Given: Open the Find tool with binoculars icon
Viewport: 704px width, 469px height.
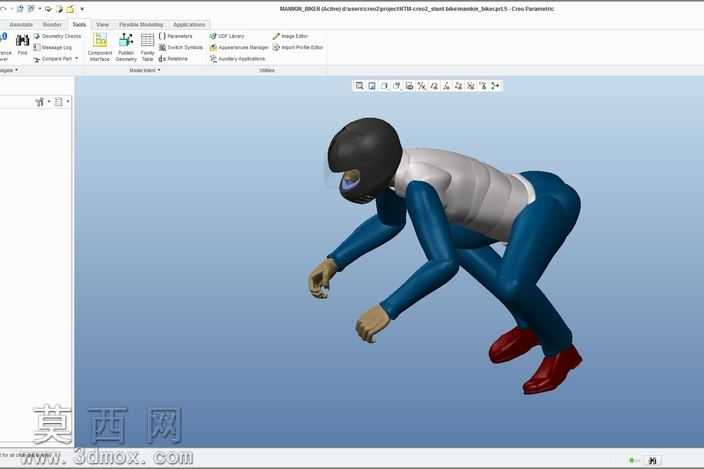Looking at the screenshot, I should [x=22, y=45].
